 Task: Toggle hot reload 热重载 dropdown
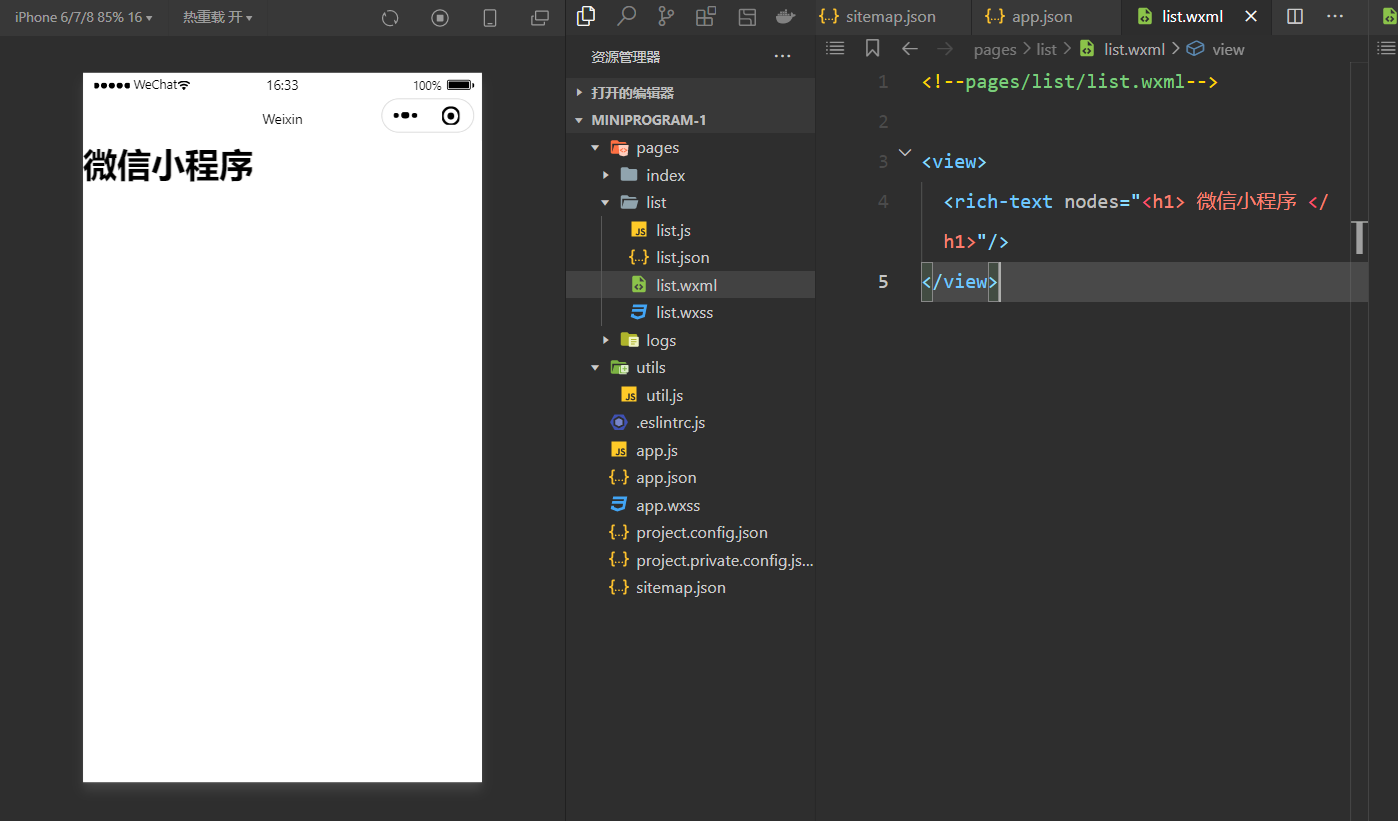[217, 17]
